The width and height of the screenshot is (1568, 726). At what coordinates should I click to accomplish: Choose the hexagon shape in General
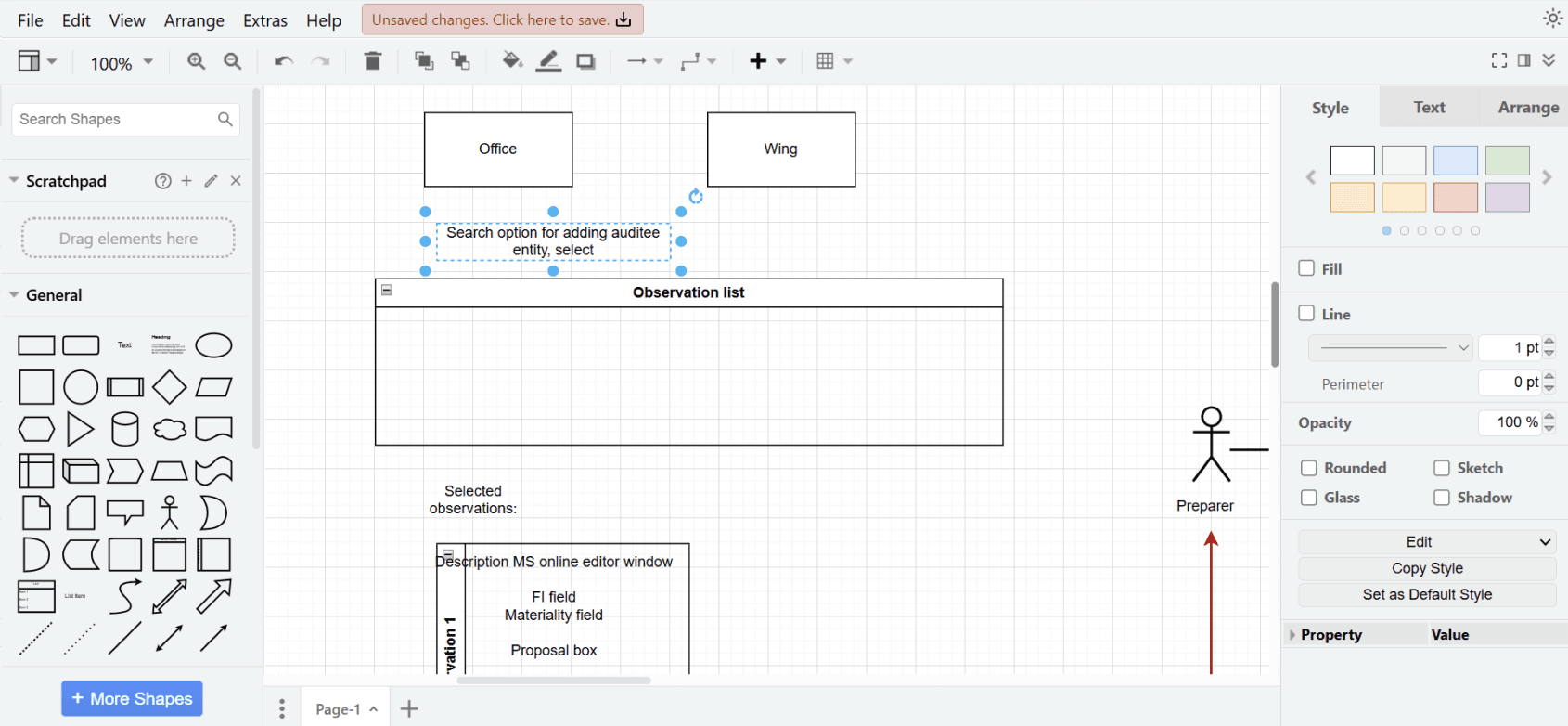click(x=36, y=429)
